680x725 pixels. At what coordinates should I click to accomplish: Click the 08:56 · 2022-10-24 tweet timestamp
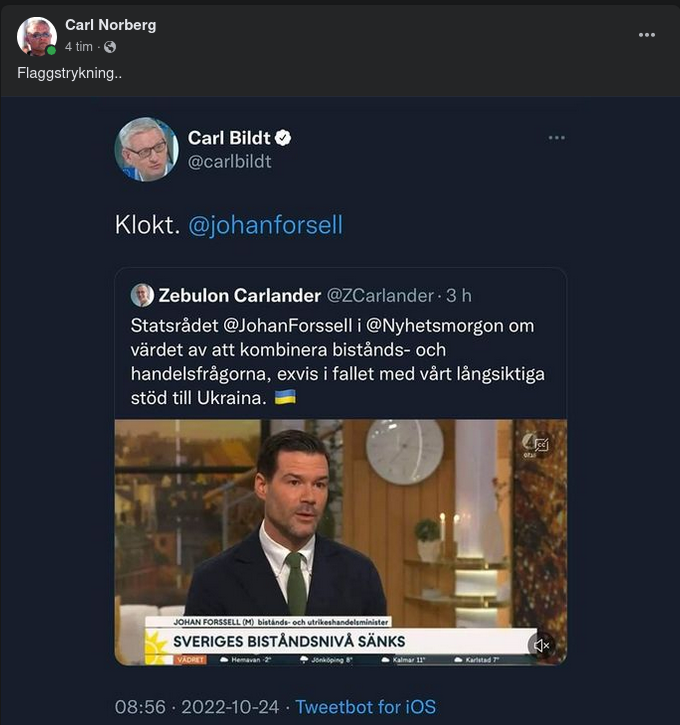point(195,707)
